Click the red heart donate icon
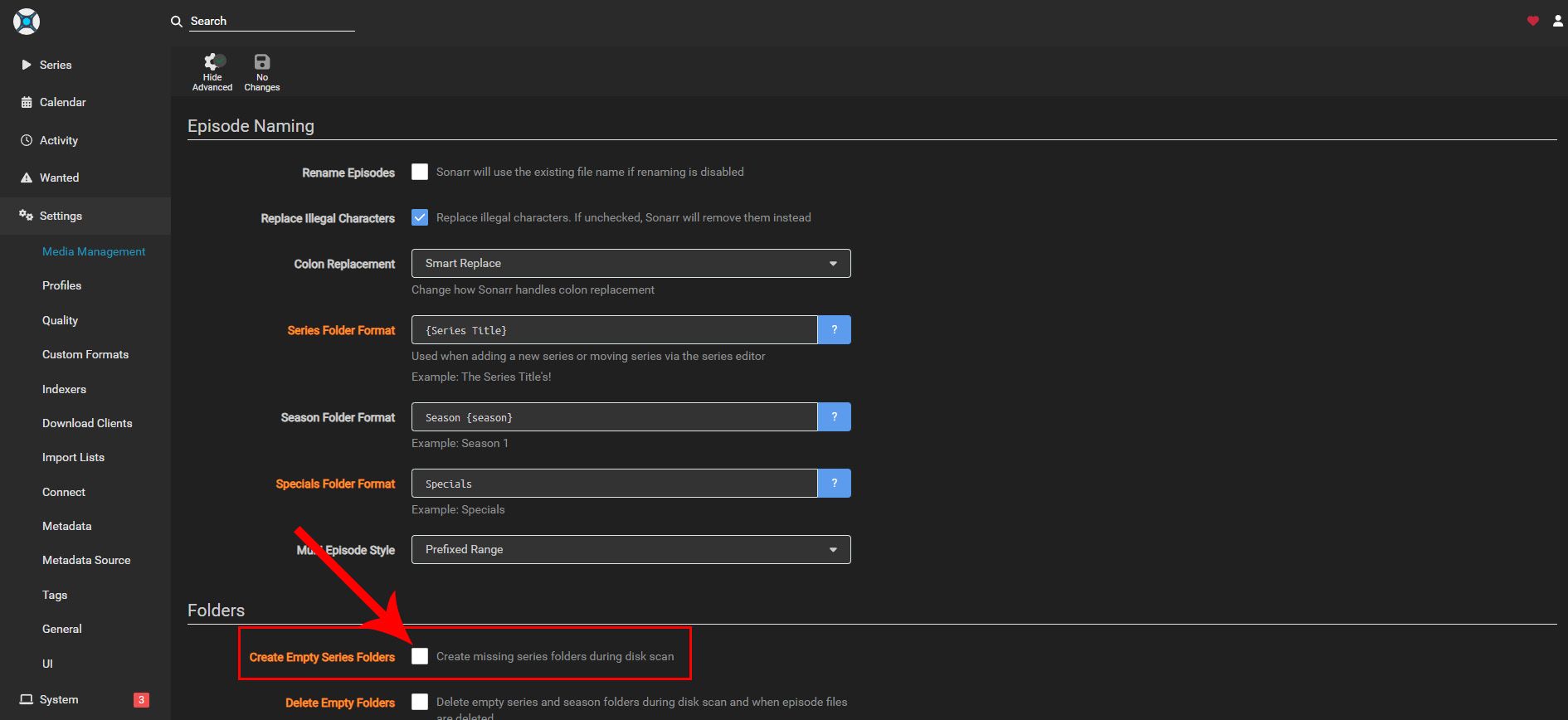Screen dimensions: 1568x720 pyautogui.click(x=1532, y=21)
